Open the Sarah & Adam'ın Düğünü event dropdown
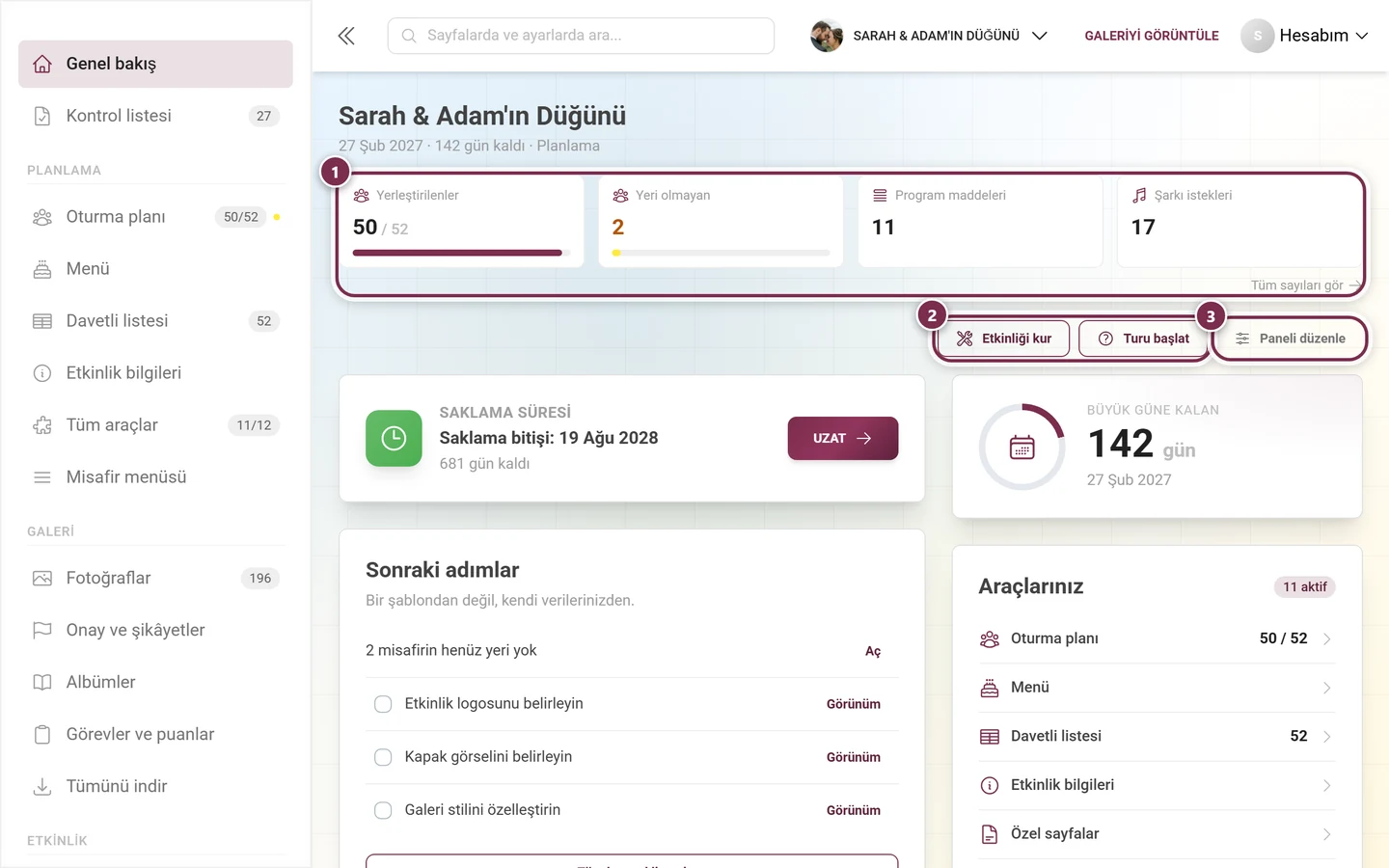Viewport: 1389px width, 868px height. [x=929, y=36]
